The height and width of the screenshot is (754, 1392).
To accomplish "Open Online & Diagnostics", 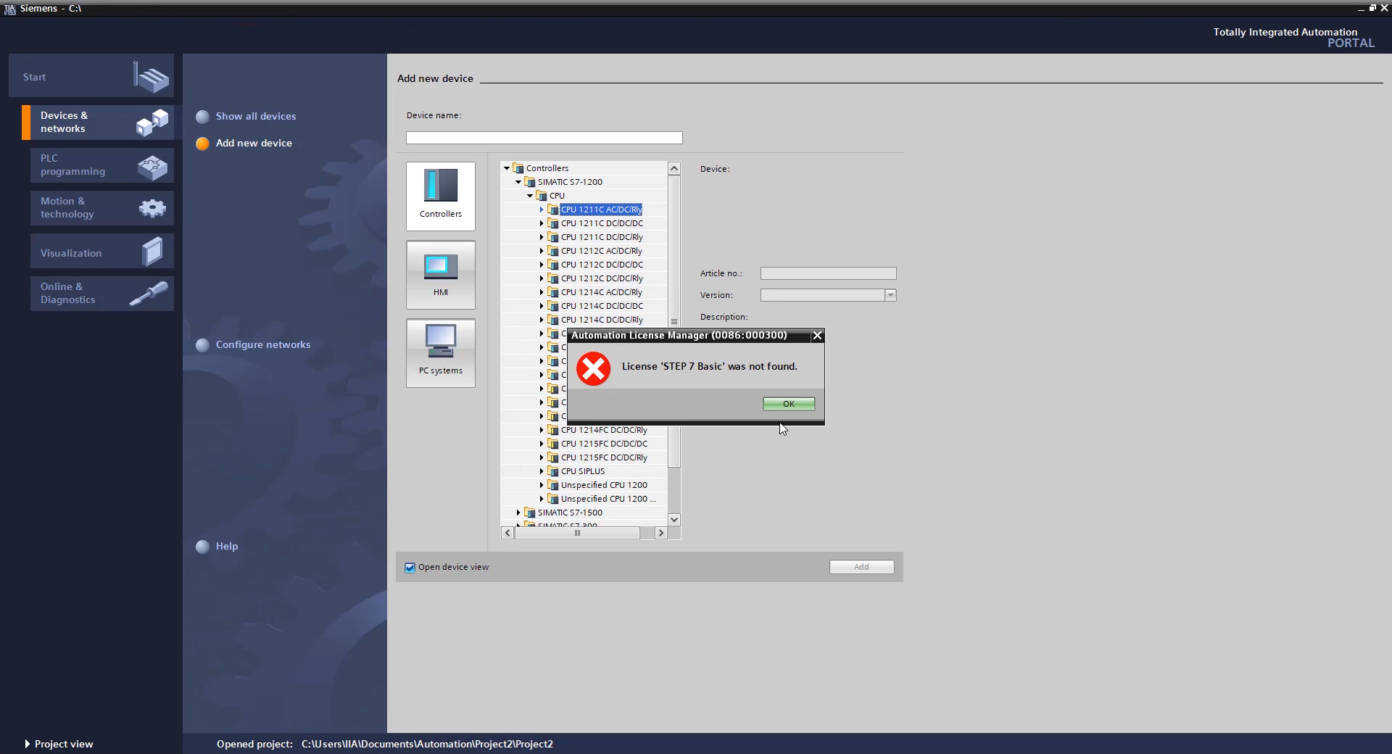I will tap(91, 293).
